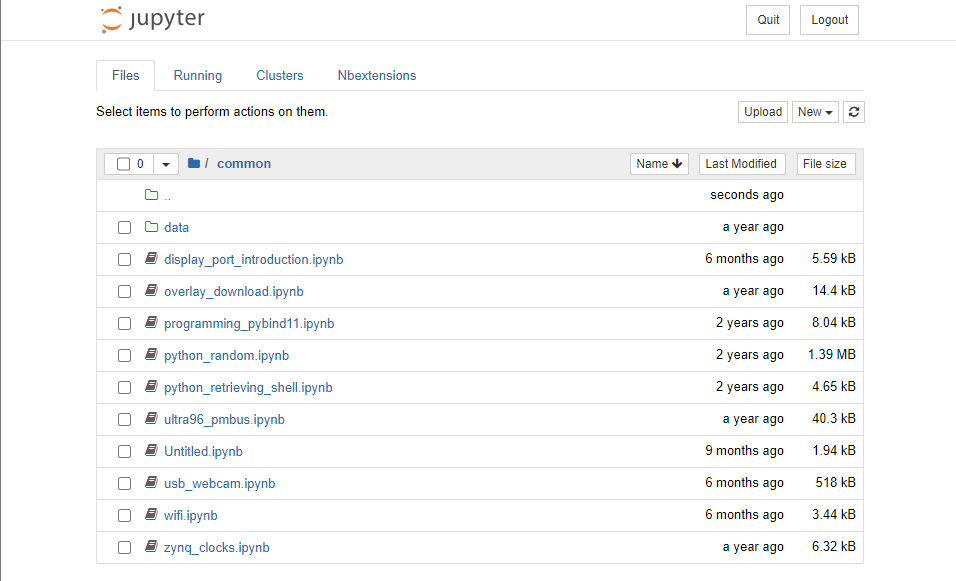Click the blue root folder icon in breadcrumb
Image resolution: width=956 pixels, height=581 pixels.
click(x=194, y=163)
